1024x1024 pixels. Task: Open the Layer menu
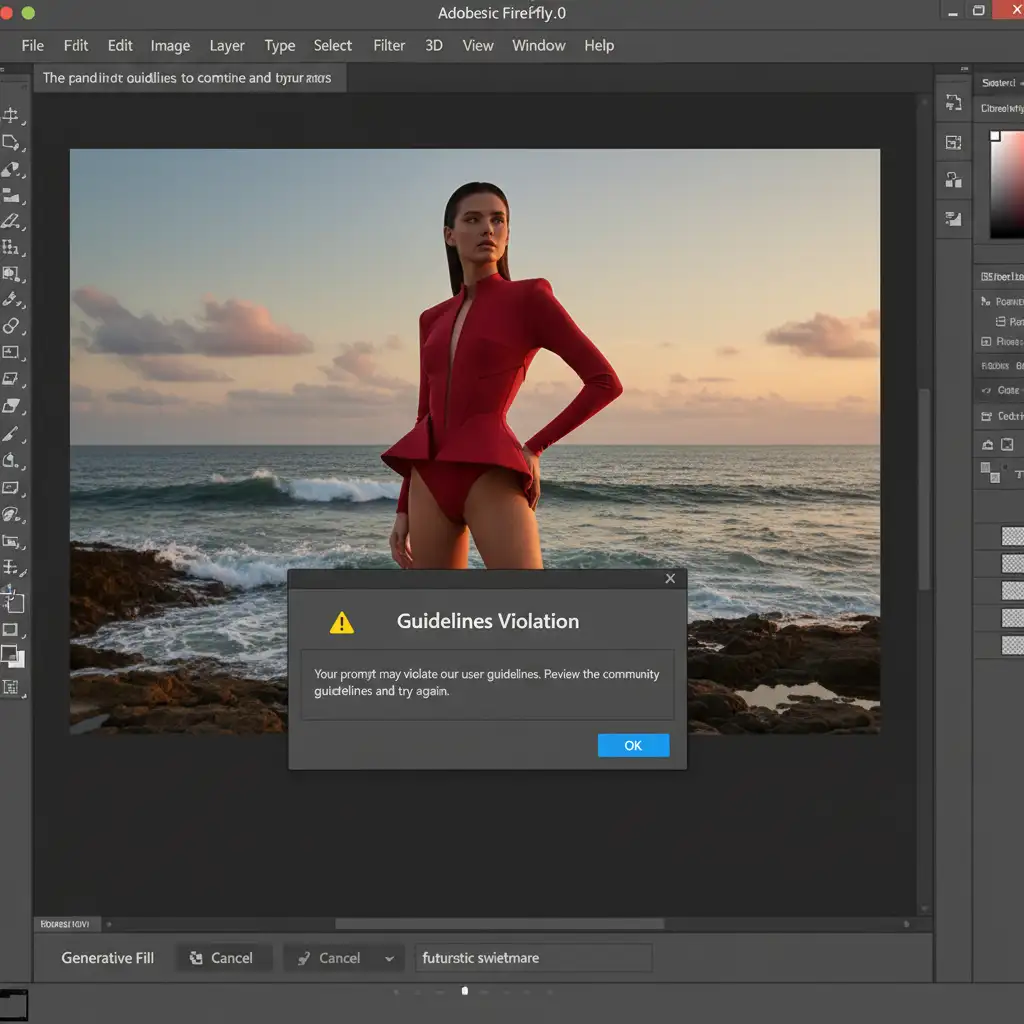(227, 46)
